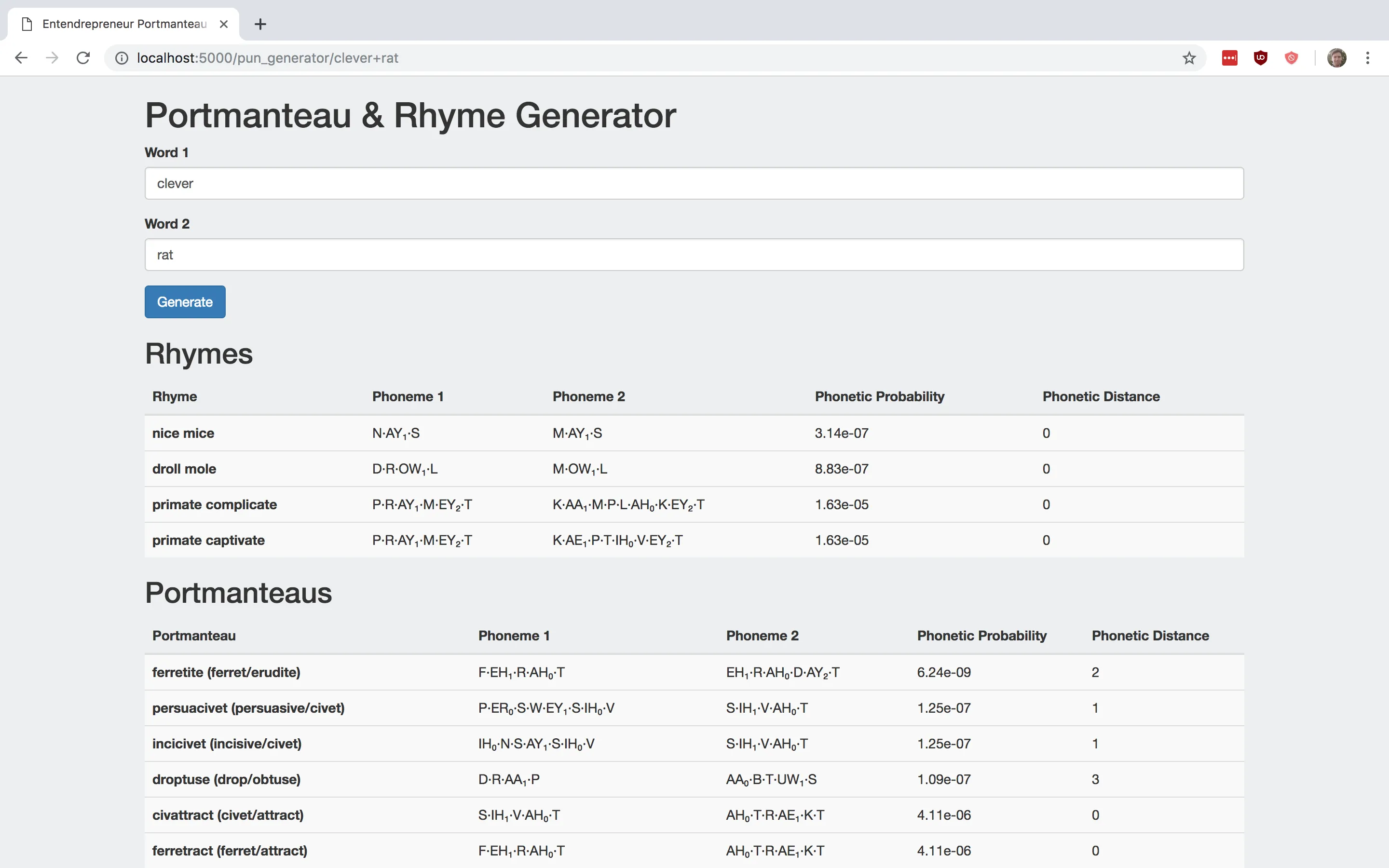This screenshot has width=1389, height=868.
Task: Open the red password manager extension icon
Action: [x=1229, y=58]
